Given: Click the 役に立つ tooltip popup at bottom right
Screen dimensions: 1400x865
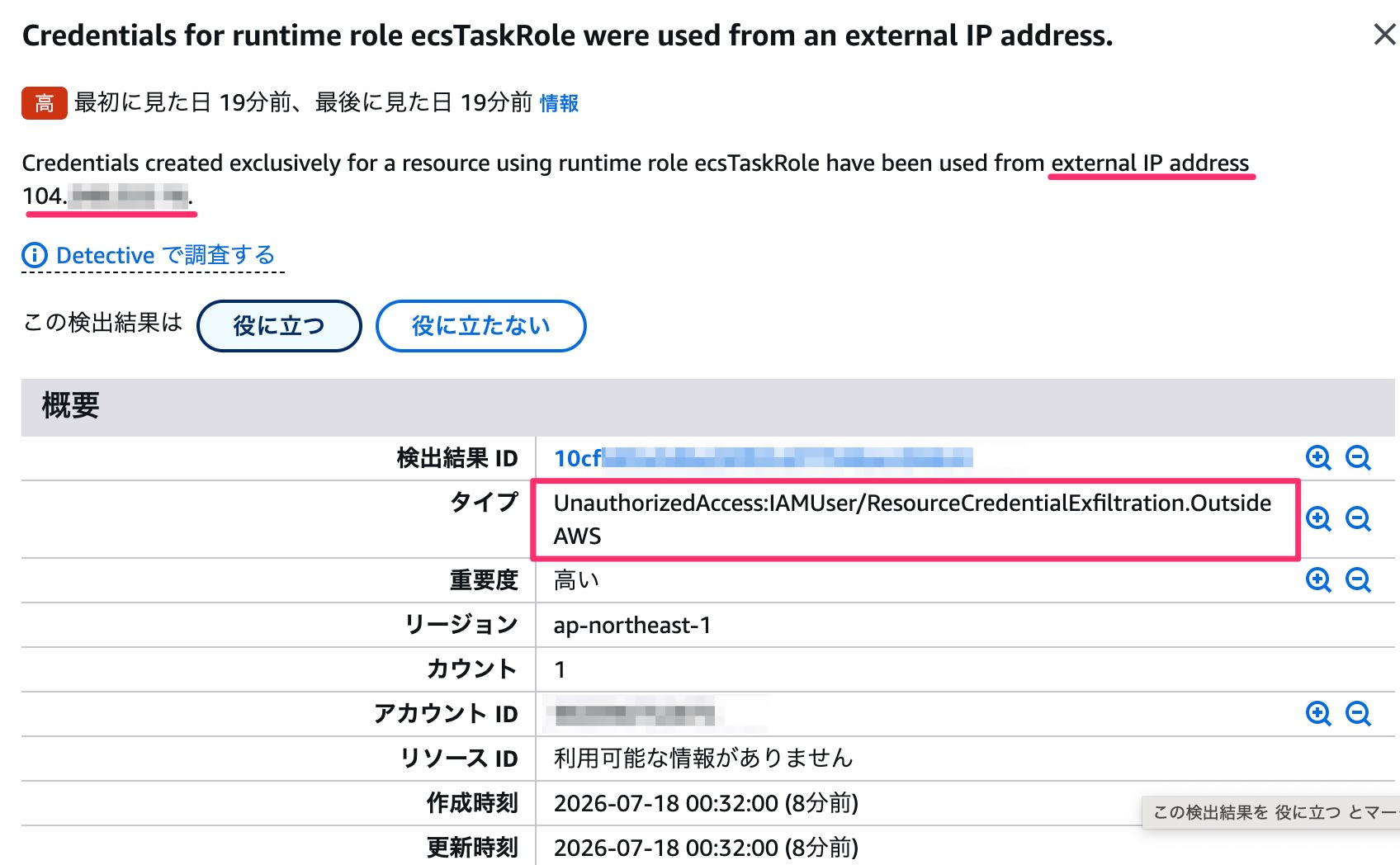Looking at the screenshot, I should (x=1271, y=812).
